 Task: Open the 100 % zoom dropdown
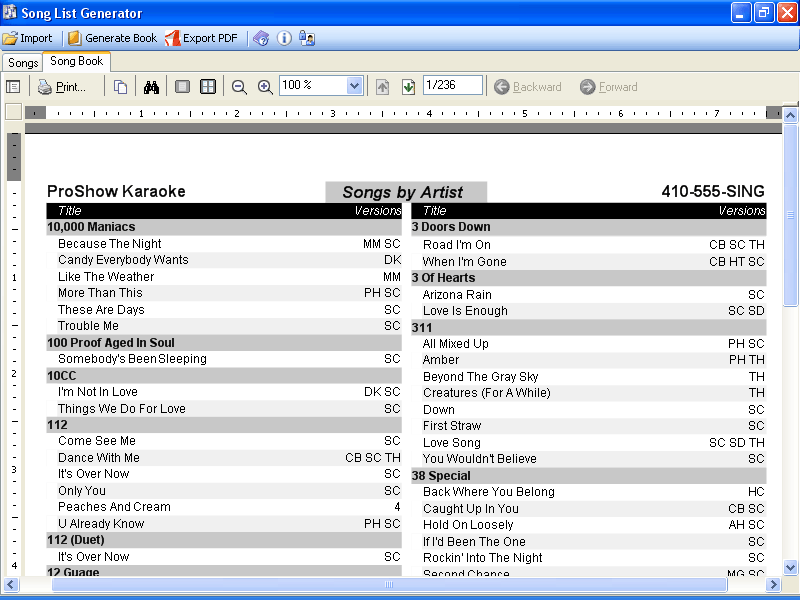pos(354,85)
